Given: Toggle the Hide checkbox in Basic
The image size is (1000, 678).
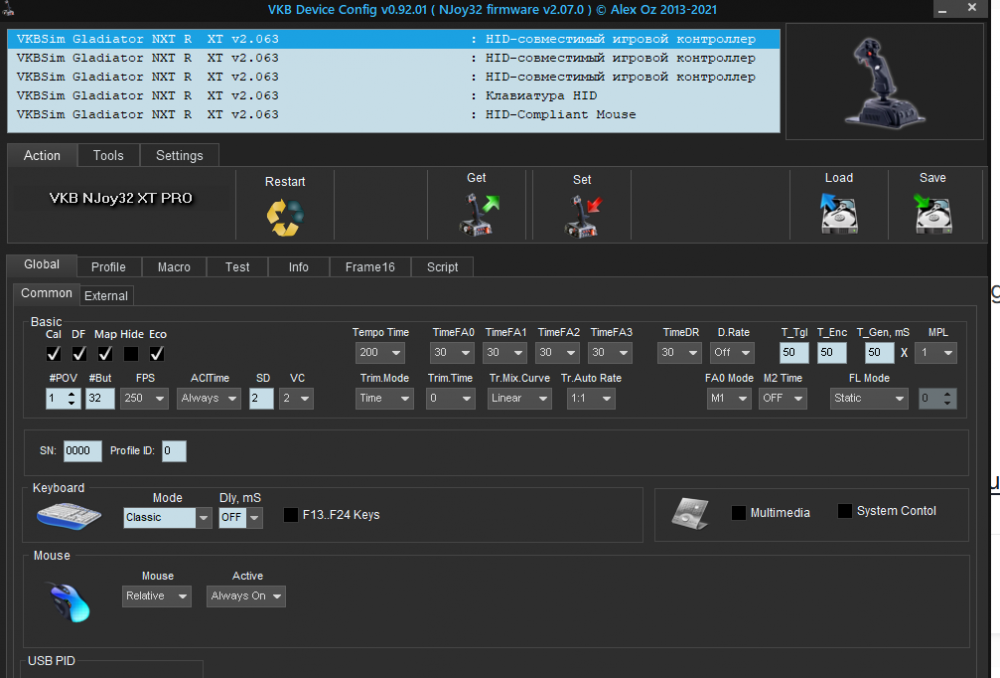Looking at the screenshot, I should click(x=131, y=353).
